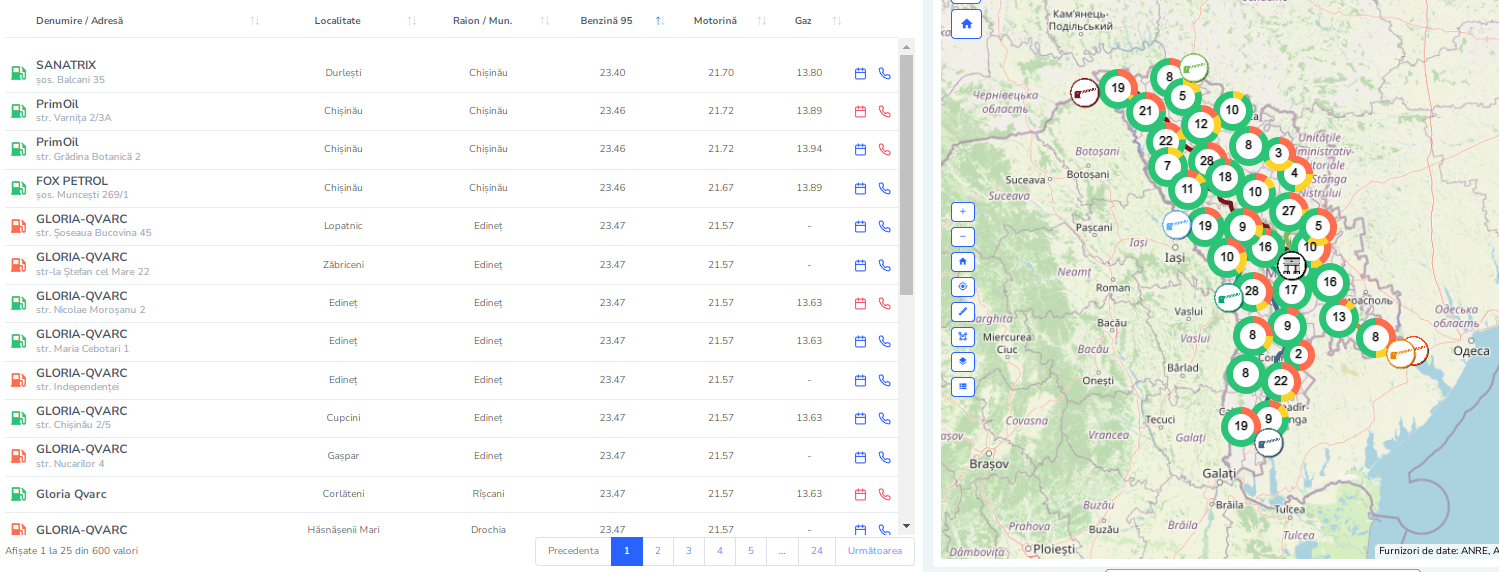Select the pencil draw tool on map
Image resolution: width=1499 pixels, height=572 pixels.
(x=963, y=311)
